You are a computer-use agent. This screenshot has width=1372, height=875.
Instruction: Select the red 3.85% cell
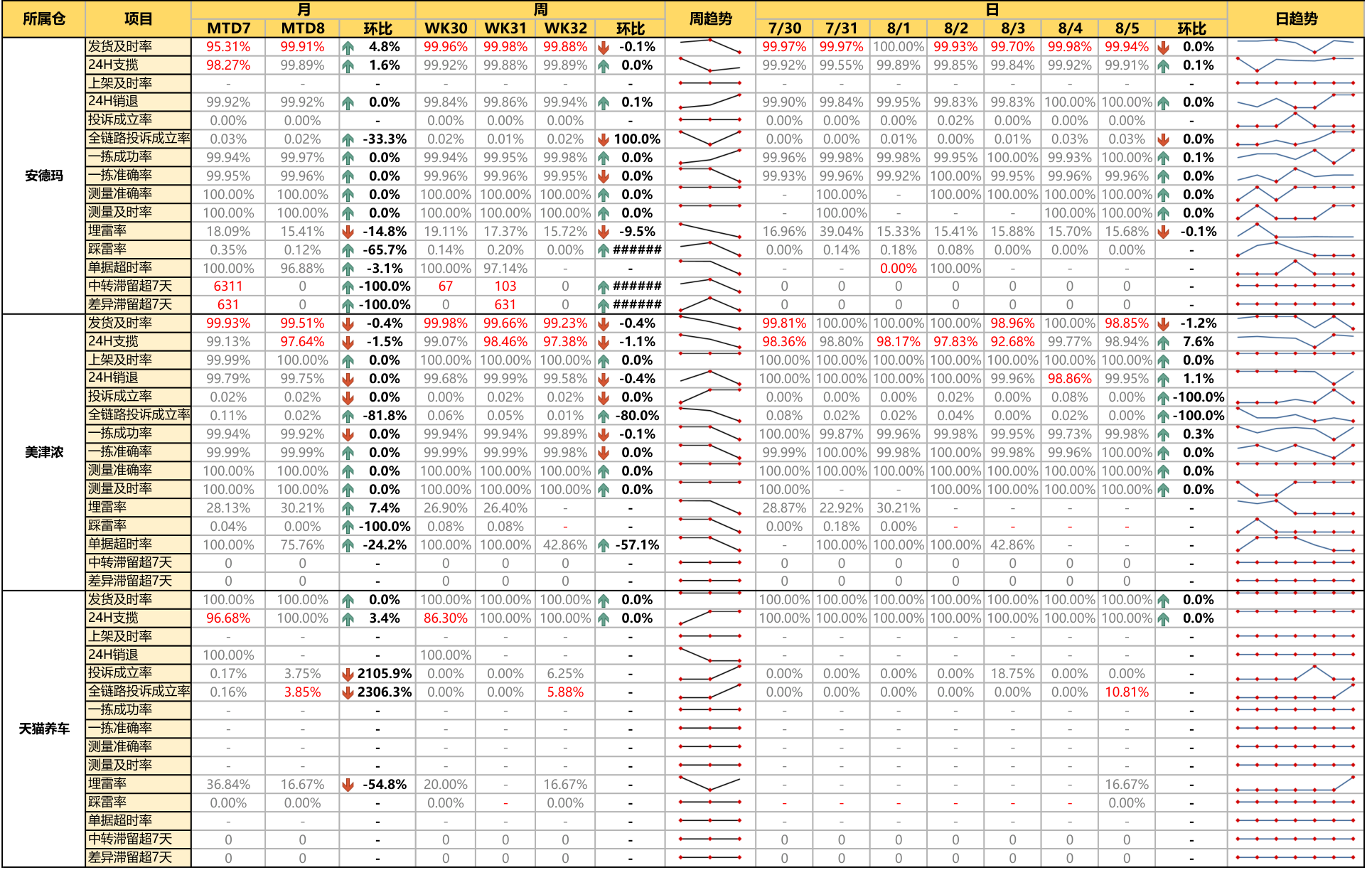(x=303, y=692)
